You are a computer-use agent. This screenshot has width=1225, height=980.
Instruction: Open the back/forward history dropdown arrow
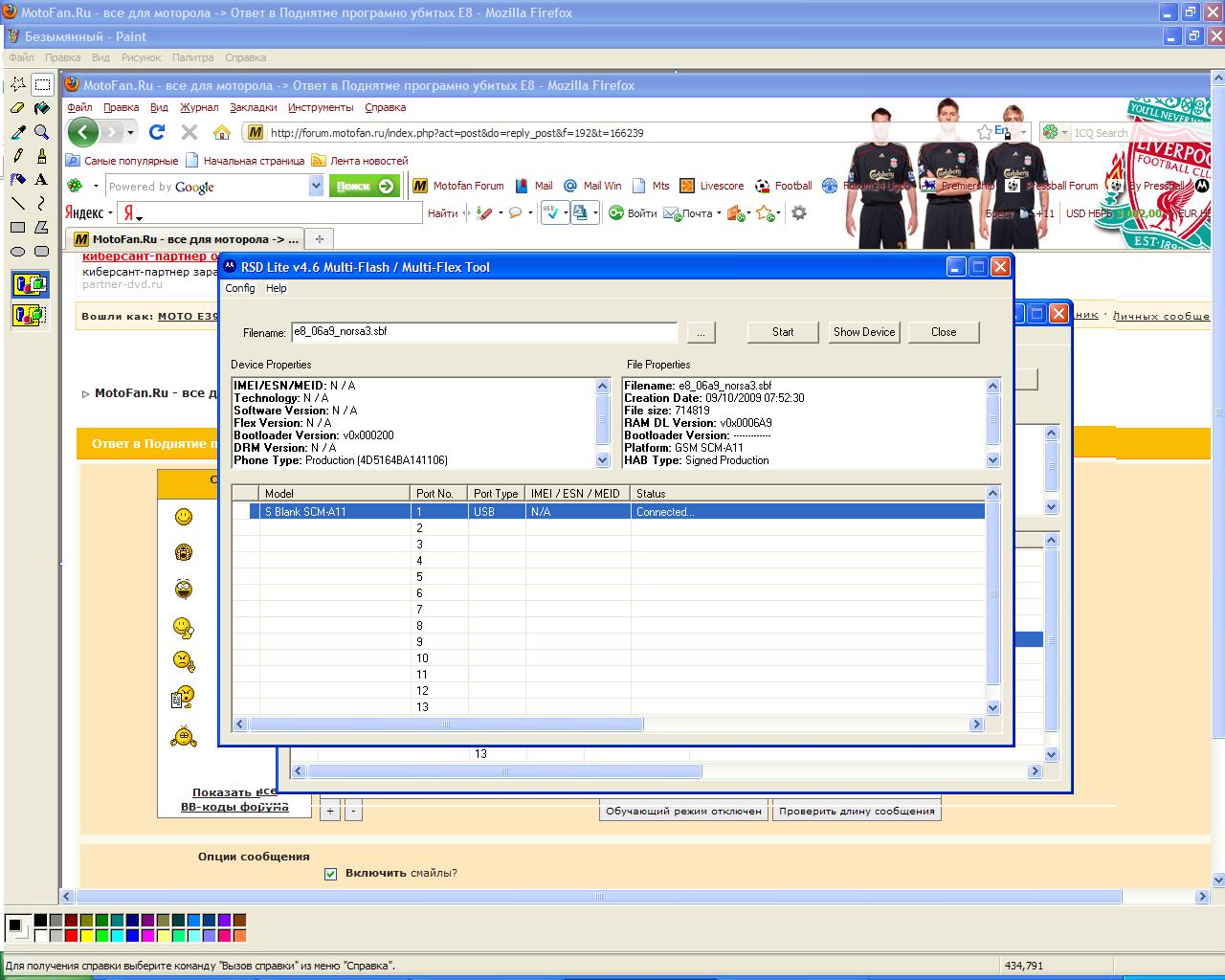point(131,132)
